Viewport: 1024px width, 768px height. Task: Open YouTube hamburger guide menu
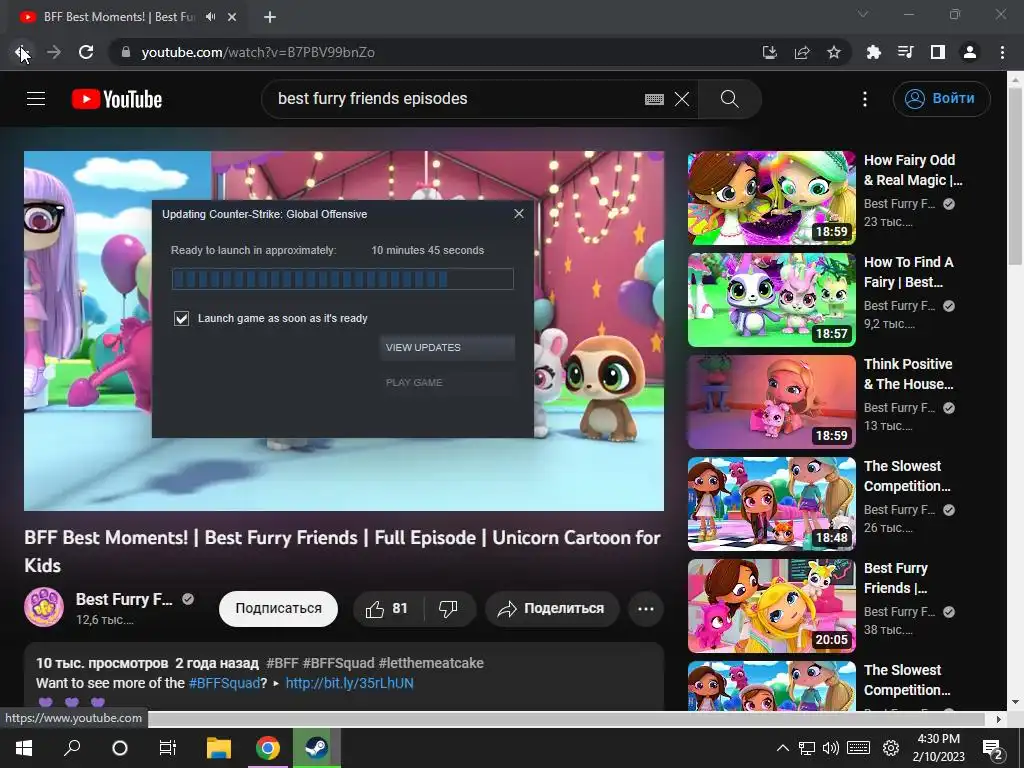36,99
